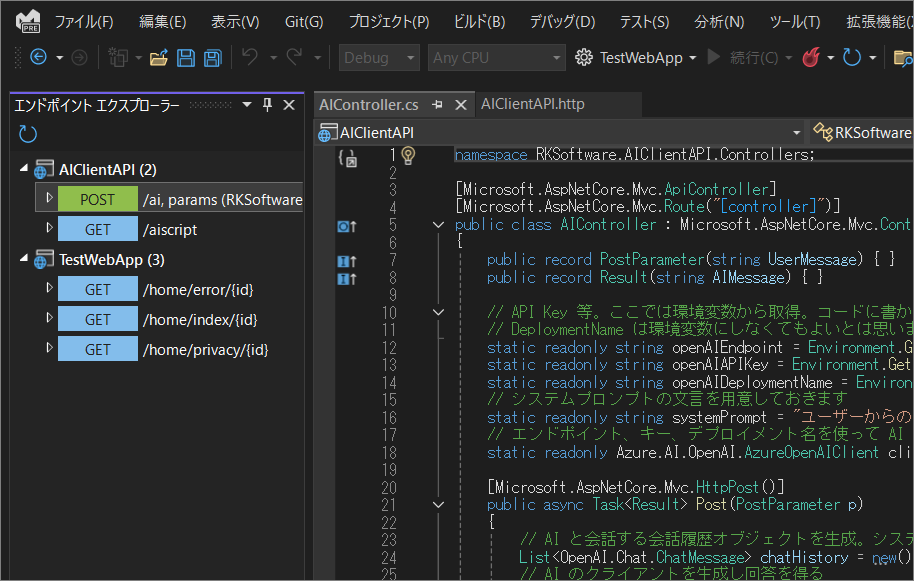Open the Any CPU platform dropdown
The width and height of the screenshot is (914, 581).
(496, 58)
